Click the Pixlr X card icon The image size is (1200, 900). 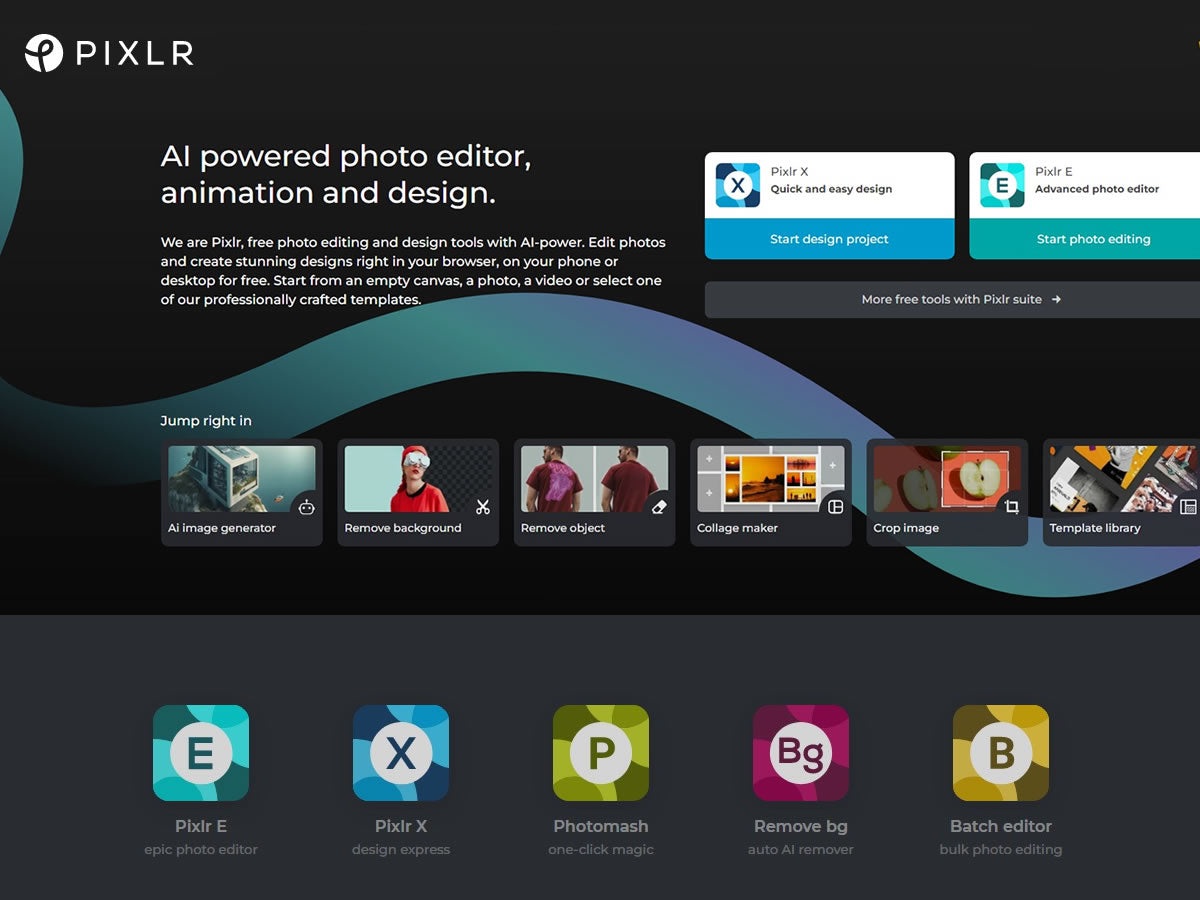click(738, 185)
